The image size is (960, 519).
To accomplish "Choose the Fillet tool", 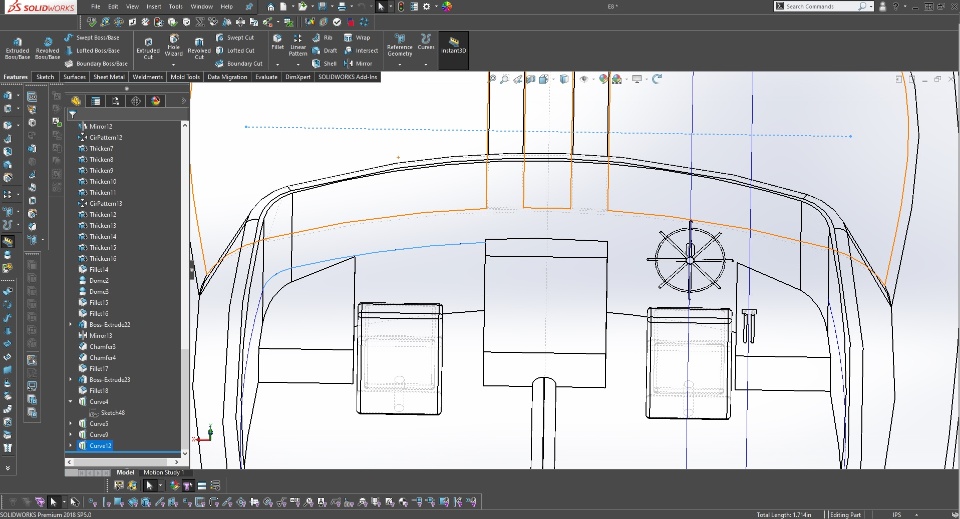I will [x=277, y=42].
